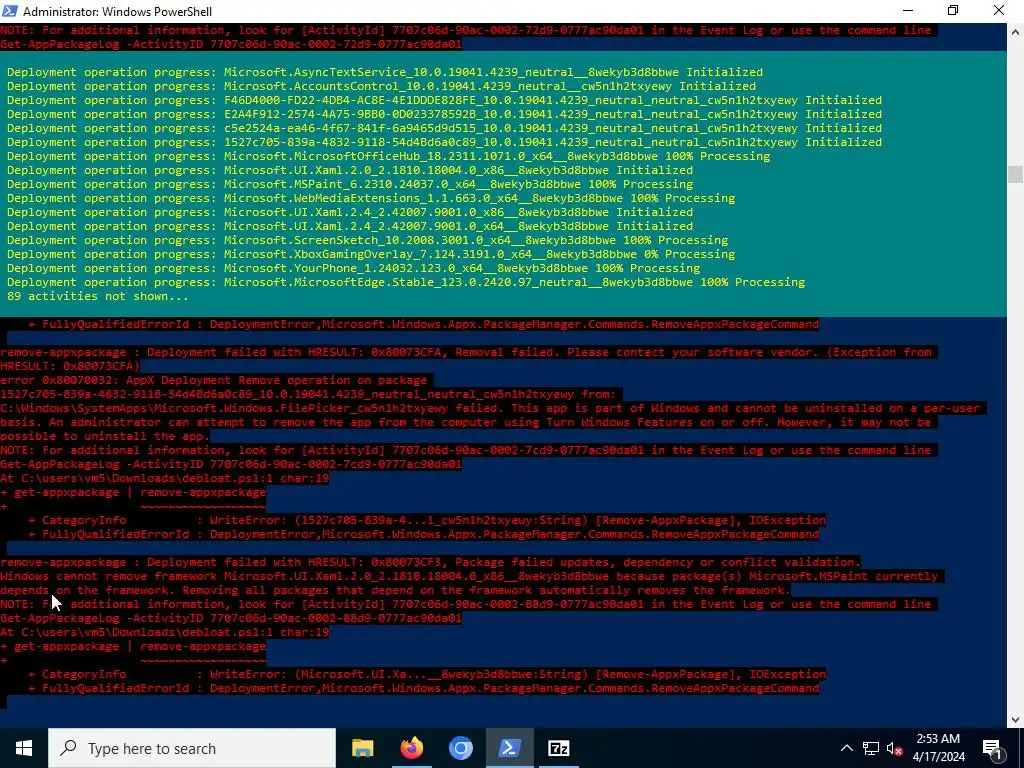
Task: Click the CategoryInfo line mentioning Microsoft.UI.Xa
Action: click(x=427, y=674)
